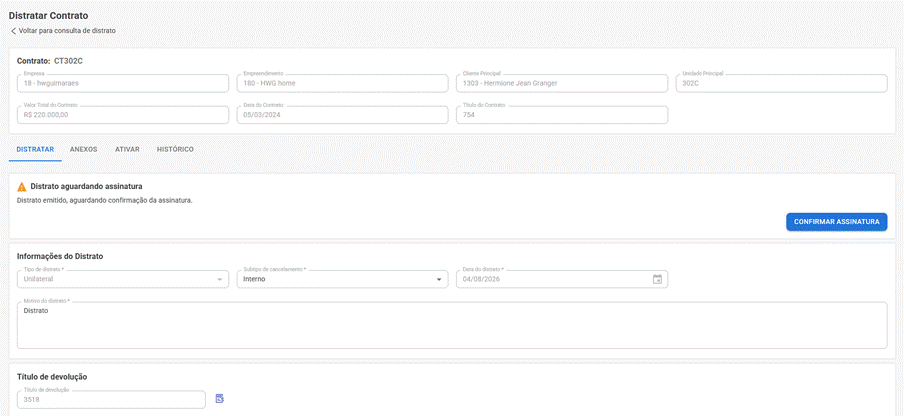Click the back chevron arrow icon
Screen dimensions: 904x416
13,31
